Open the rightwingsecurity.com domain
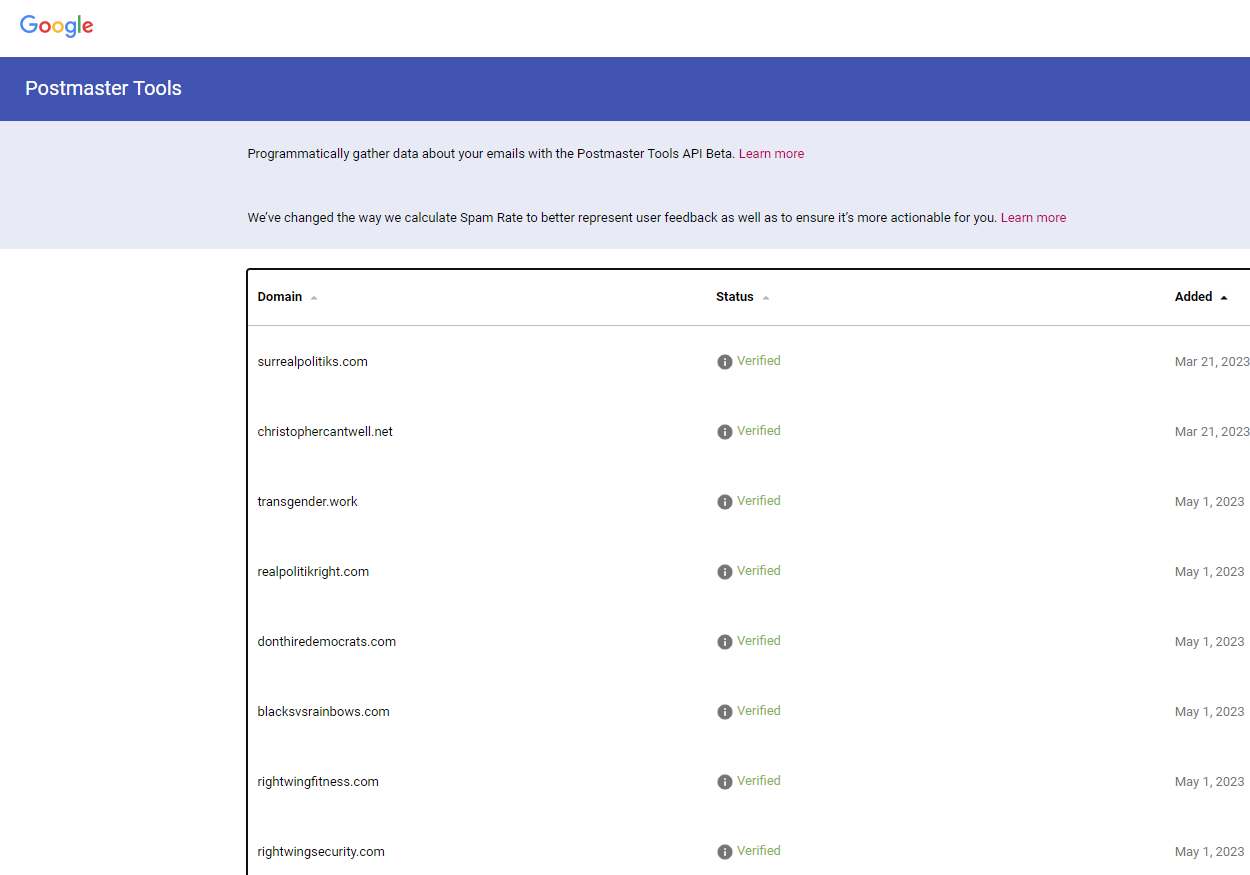 pos(321,852)
